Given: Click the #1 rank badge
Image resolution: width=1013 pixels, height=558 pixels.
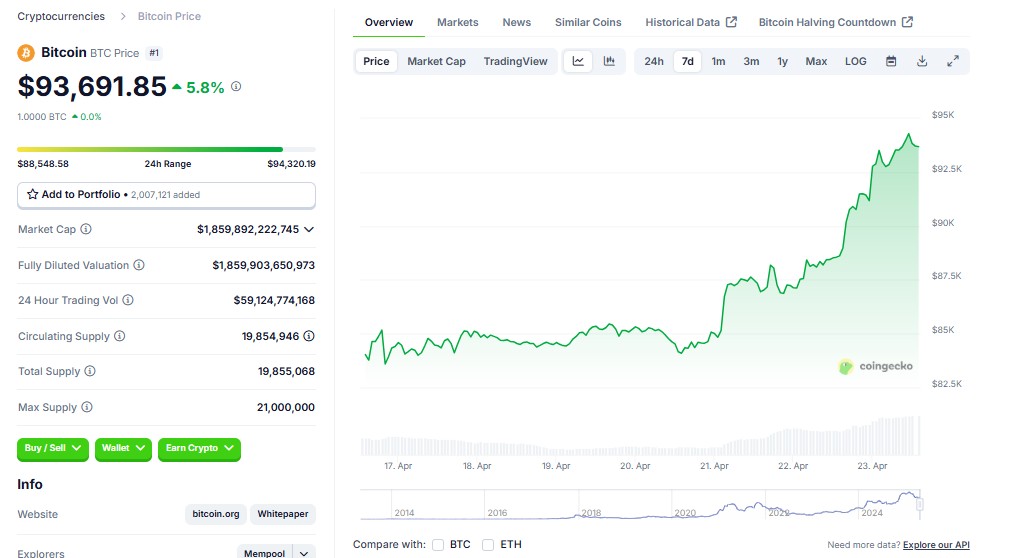Looking at the screenshot, I should tap(154, 53).
